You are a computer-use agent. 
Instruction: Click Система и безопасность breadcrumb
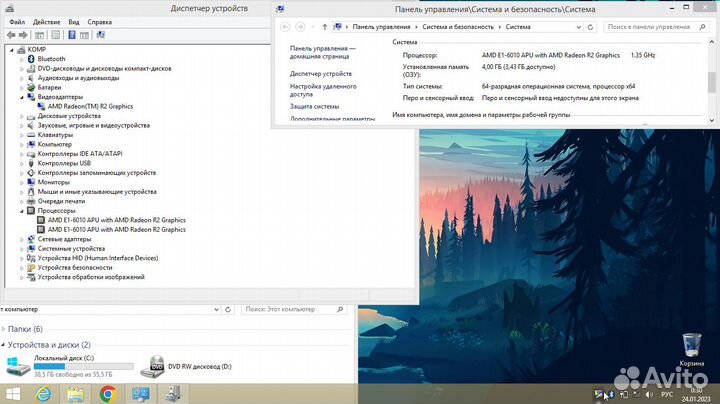(458, 27)
